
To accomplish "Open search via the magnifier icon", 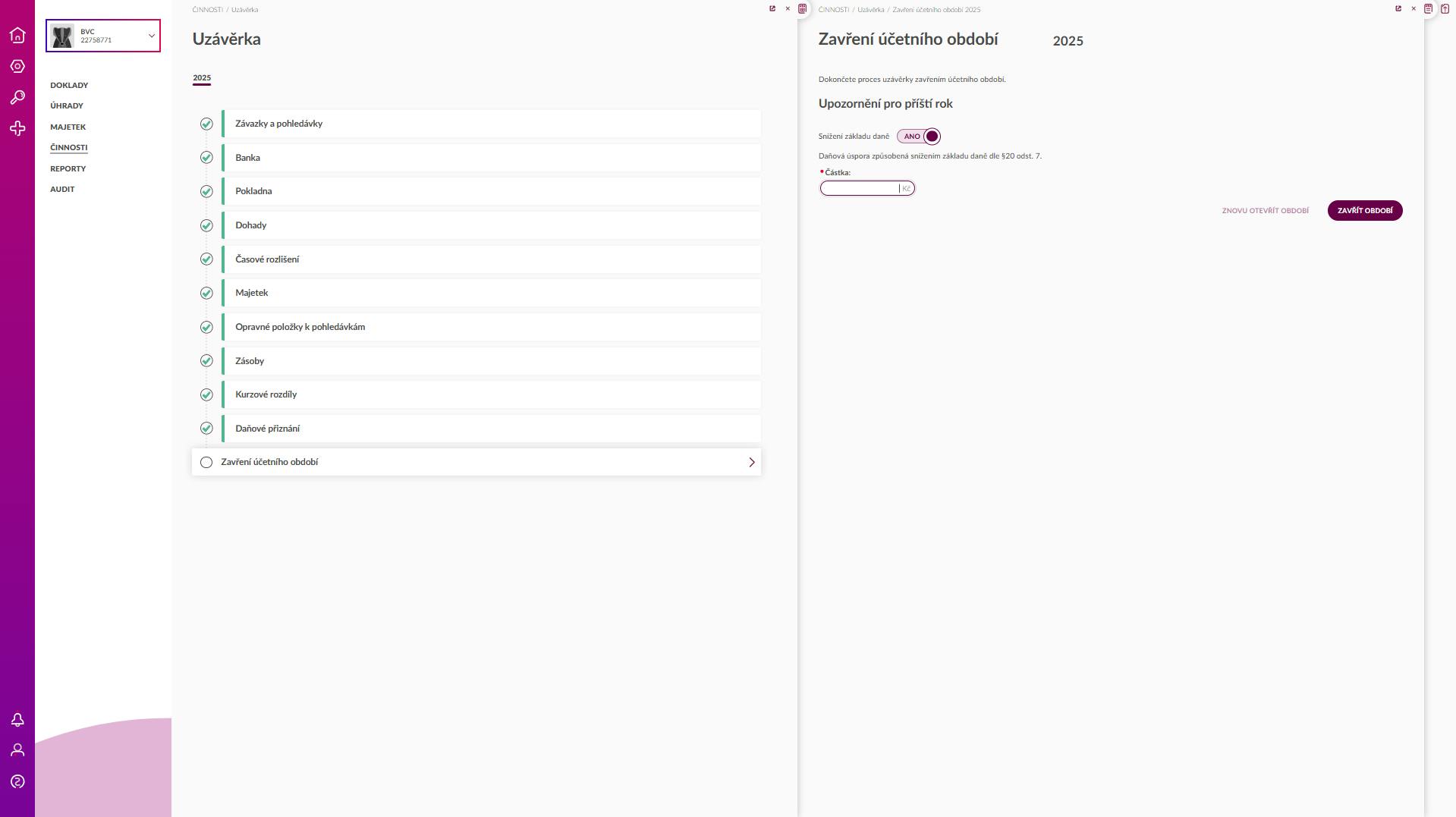I will [x=17, y=98].
